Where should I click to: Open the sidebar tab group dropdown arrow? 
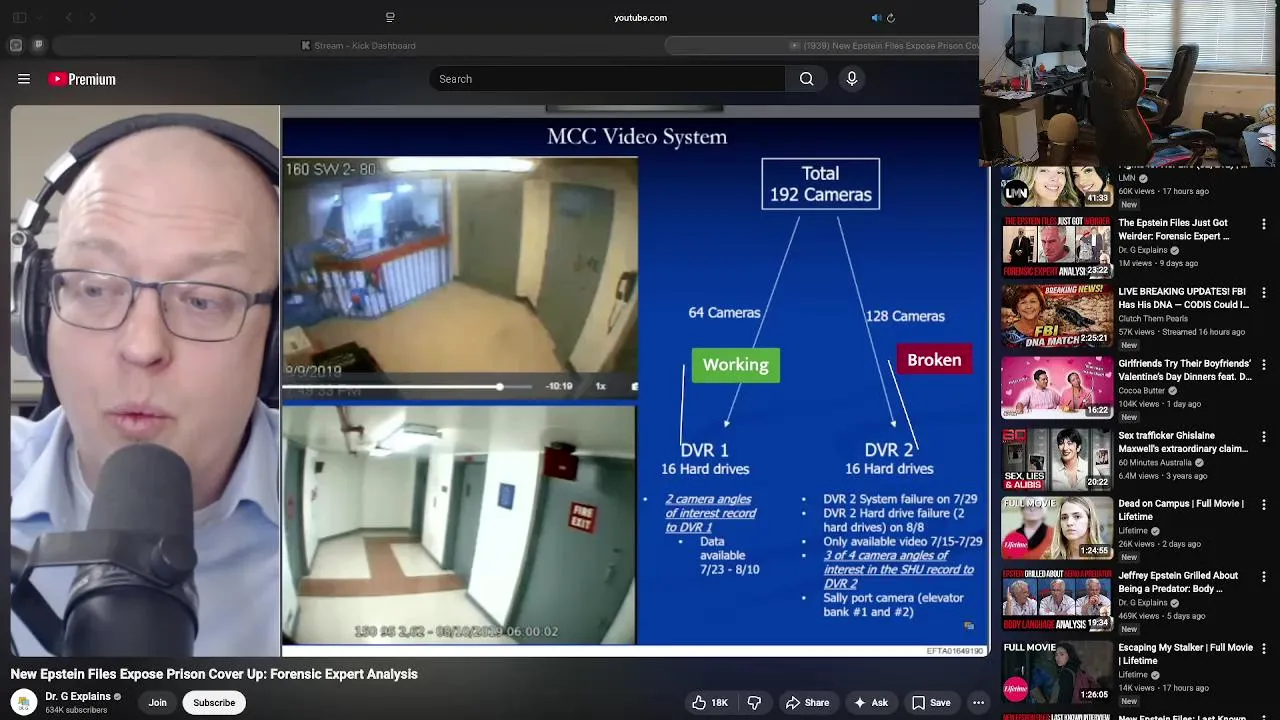tap(38, 18)
